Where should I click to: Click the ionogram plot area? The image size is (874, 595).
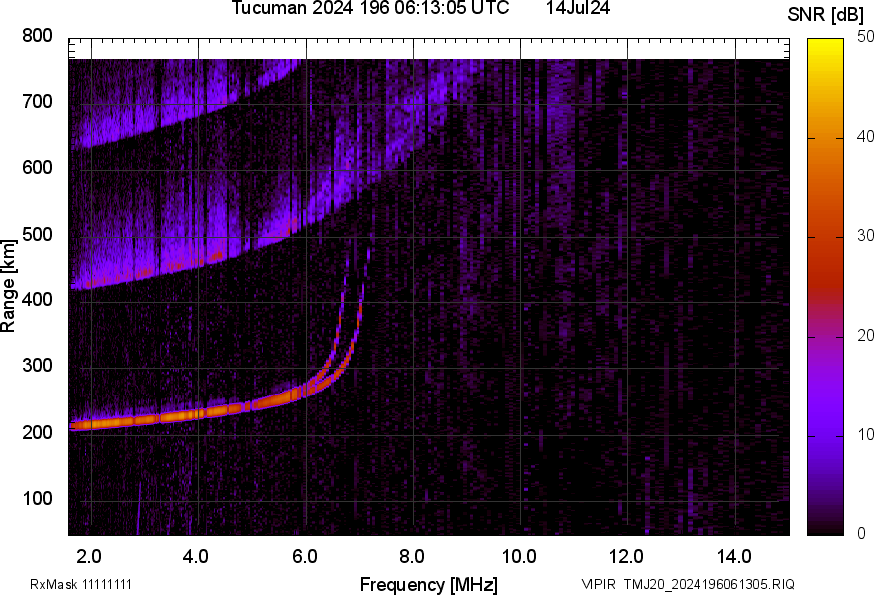tap(429, 287)
